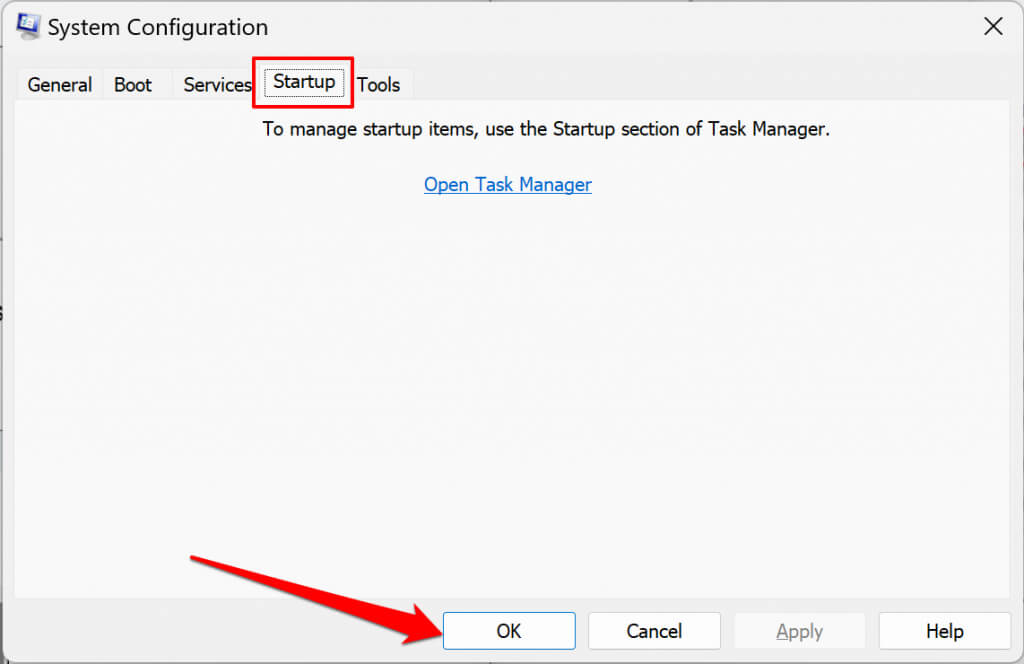Click the greyed-out Apply button
This screenshot has width=1024, height=664.
799,631
